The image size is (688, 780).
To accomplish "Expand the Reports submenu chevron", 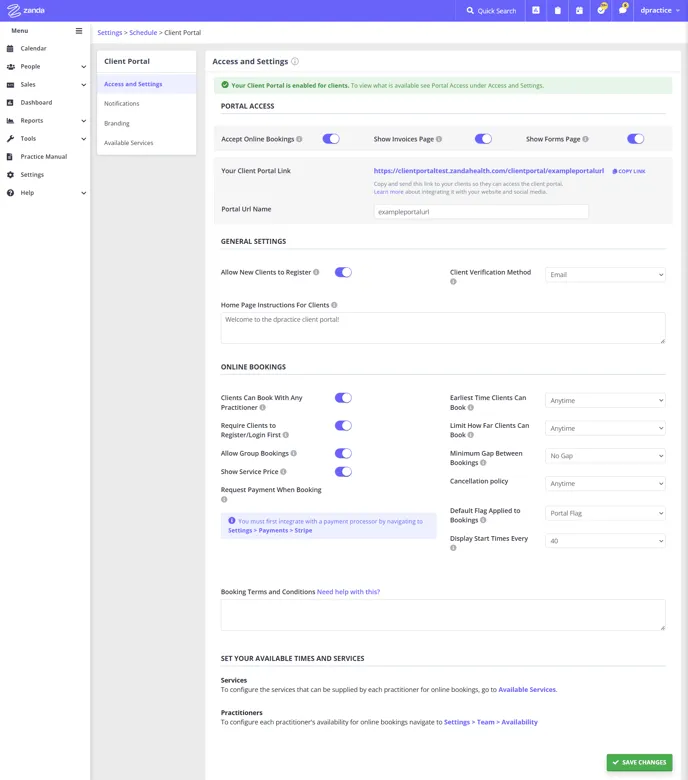I will click(84, 120).
